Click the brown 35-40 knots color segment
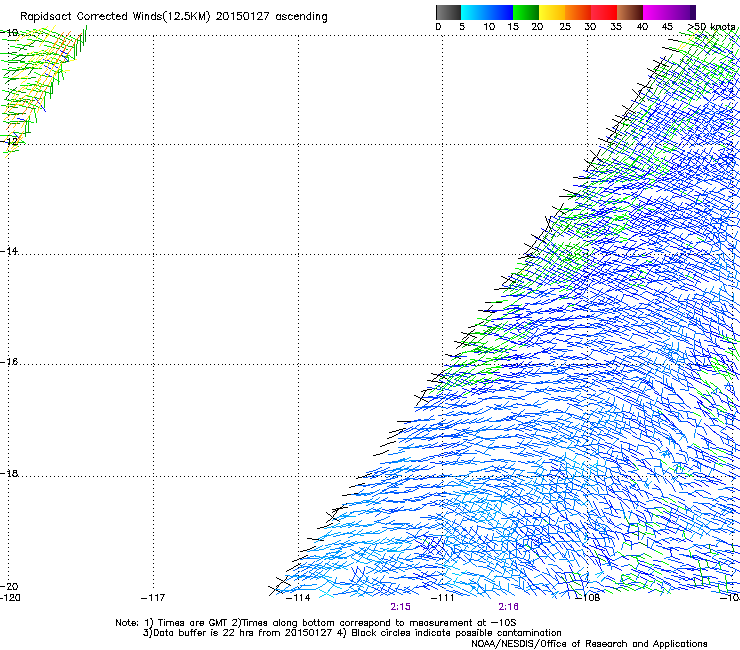Screen dimensions: 740x650 click(x=630, y=12)
